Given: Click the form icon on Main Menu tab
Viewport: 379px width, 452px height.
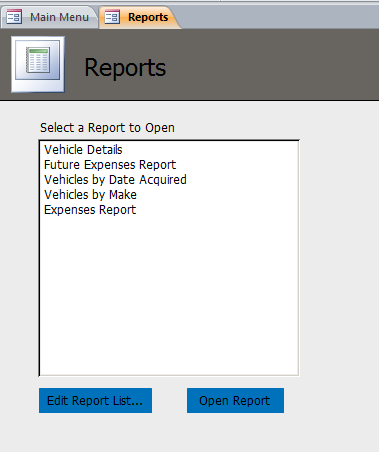Looking at the screenshot, I should tap(14, 17).
